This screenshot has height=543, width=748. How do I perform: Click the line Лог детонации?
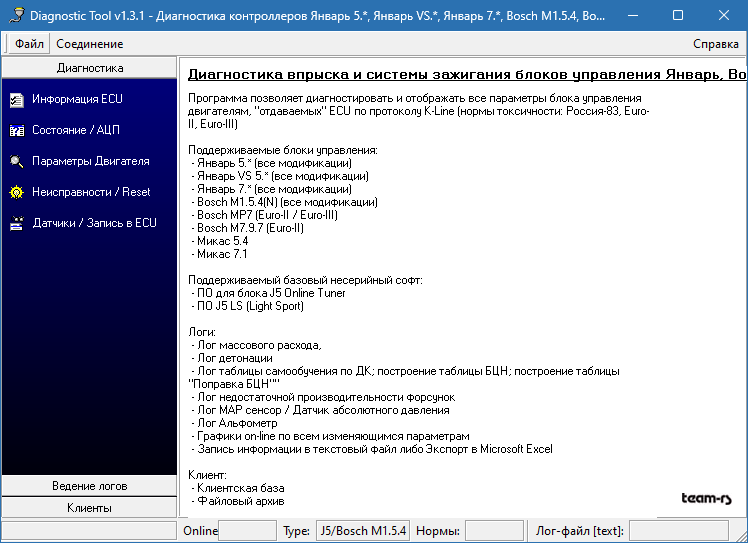point(232,358)
